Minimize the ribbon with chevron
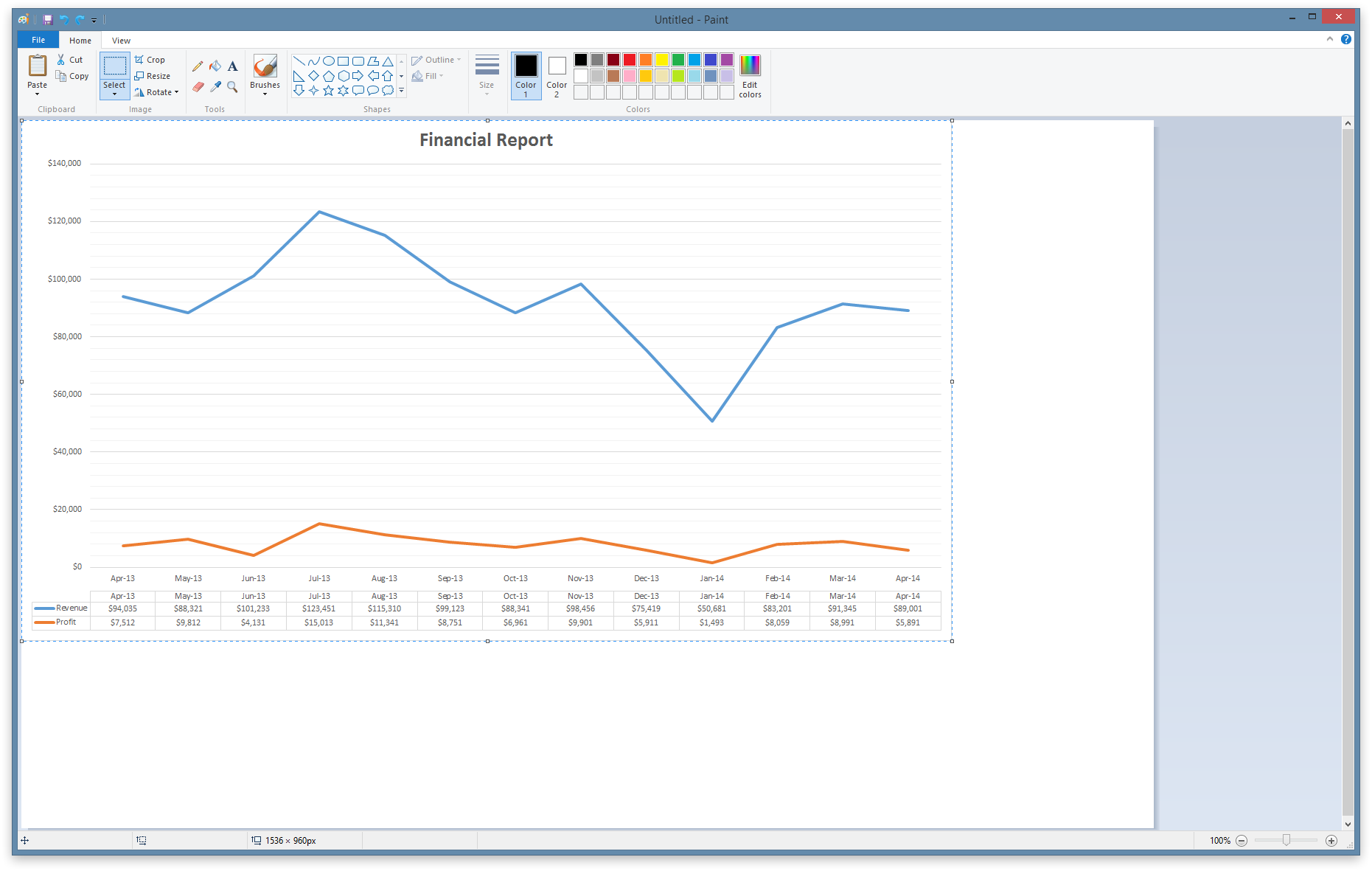1372x871 pixels. (x=1330, y=39)
